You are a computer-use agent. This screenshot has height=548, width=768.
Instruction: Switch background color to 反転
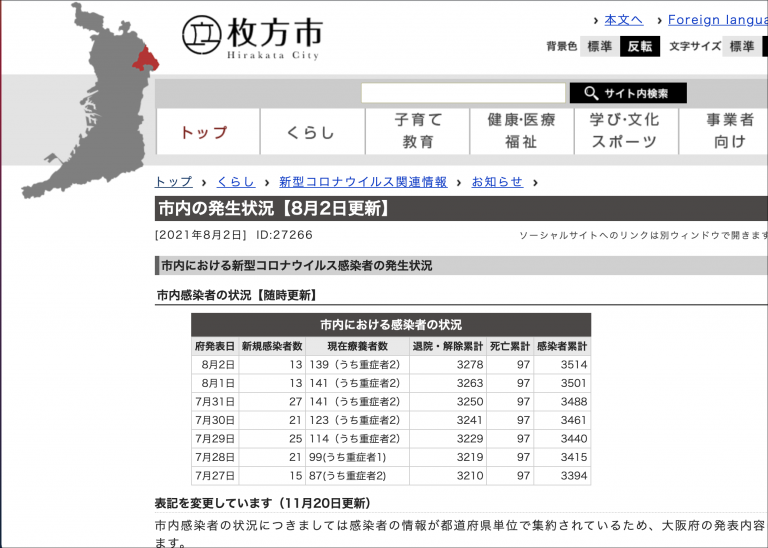(x=640, y=46)
